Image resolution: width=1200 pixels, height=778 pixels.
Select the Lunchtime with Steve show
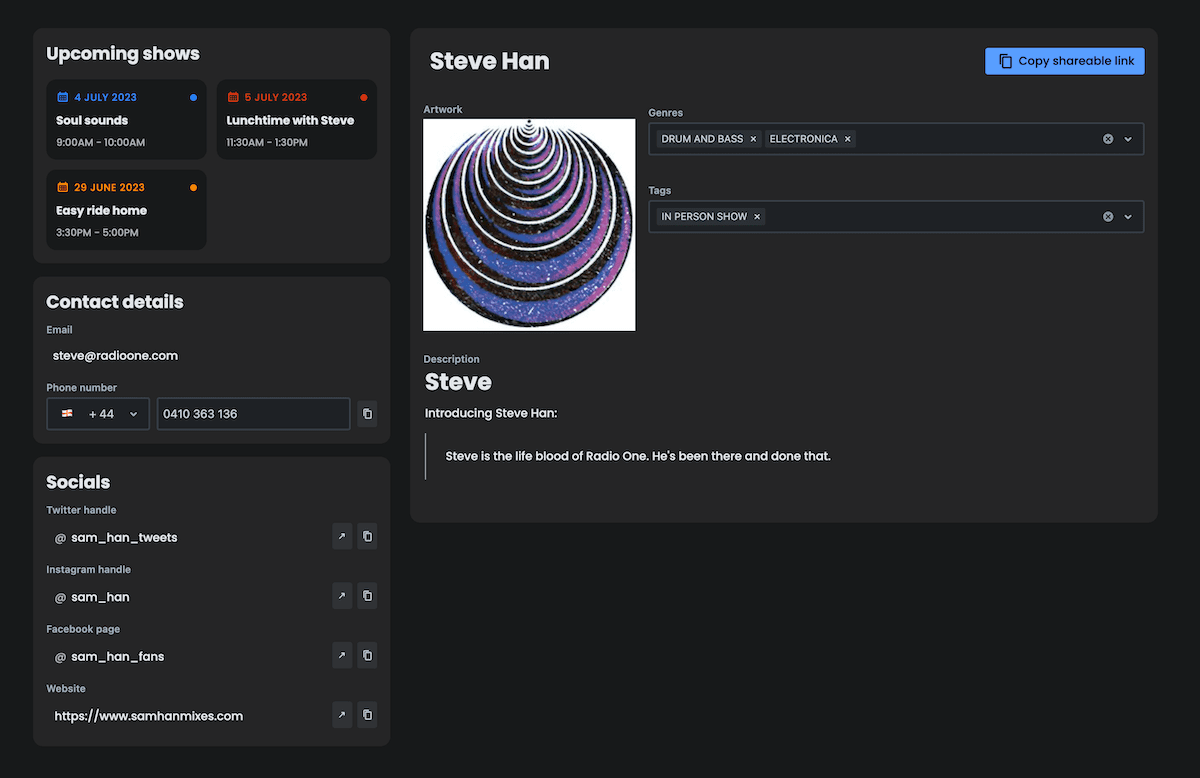pyautogui.click(x=297, y=119)
